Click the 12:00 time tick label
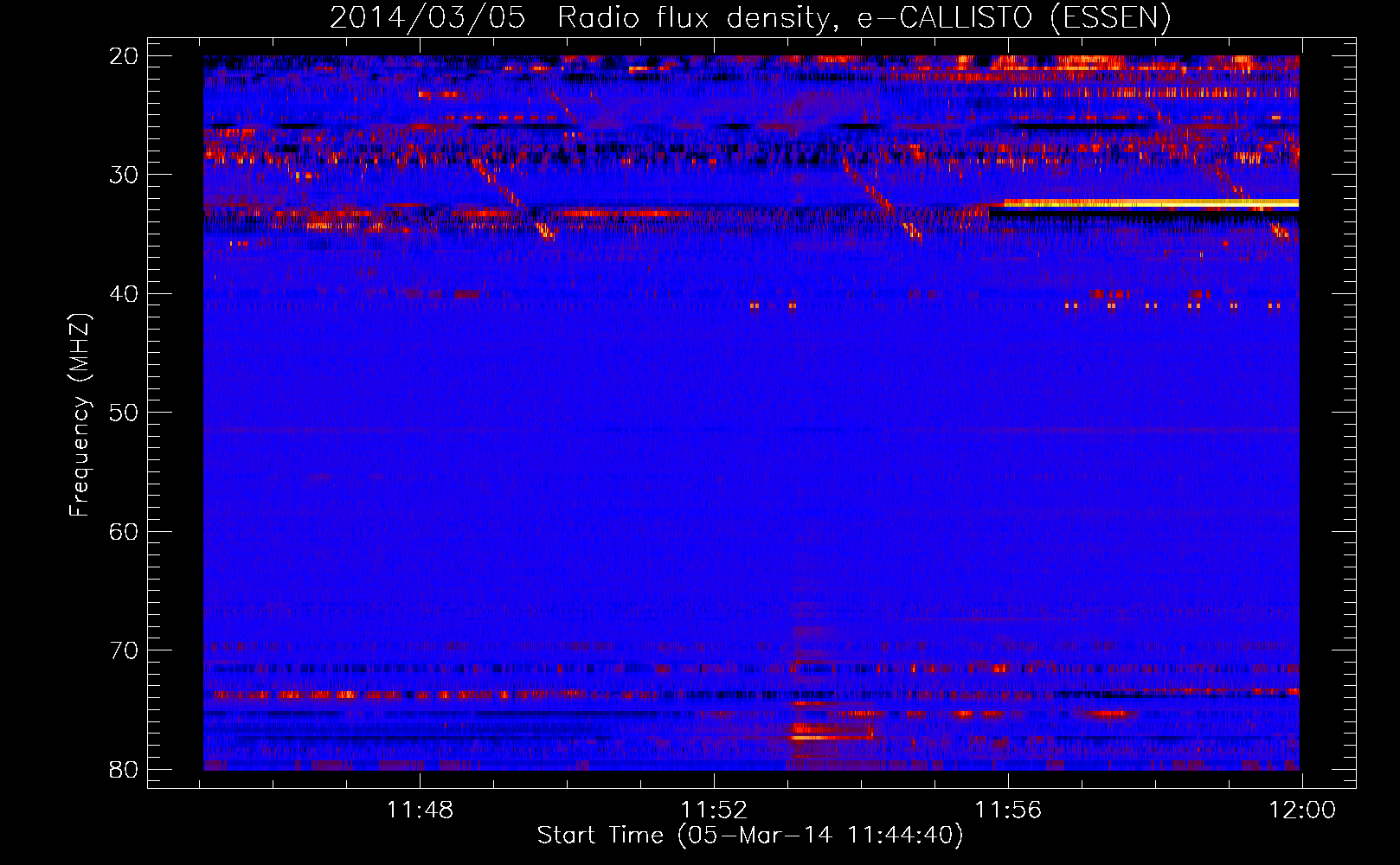The height and width of the screenshot is (865, 1400). coord(1302,811)
